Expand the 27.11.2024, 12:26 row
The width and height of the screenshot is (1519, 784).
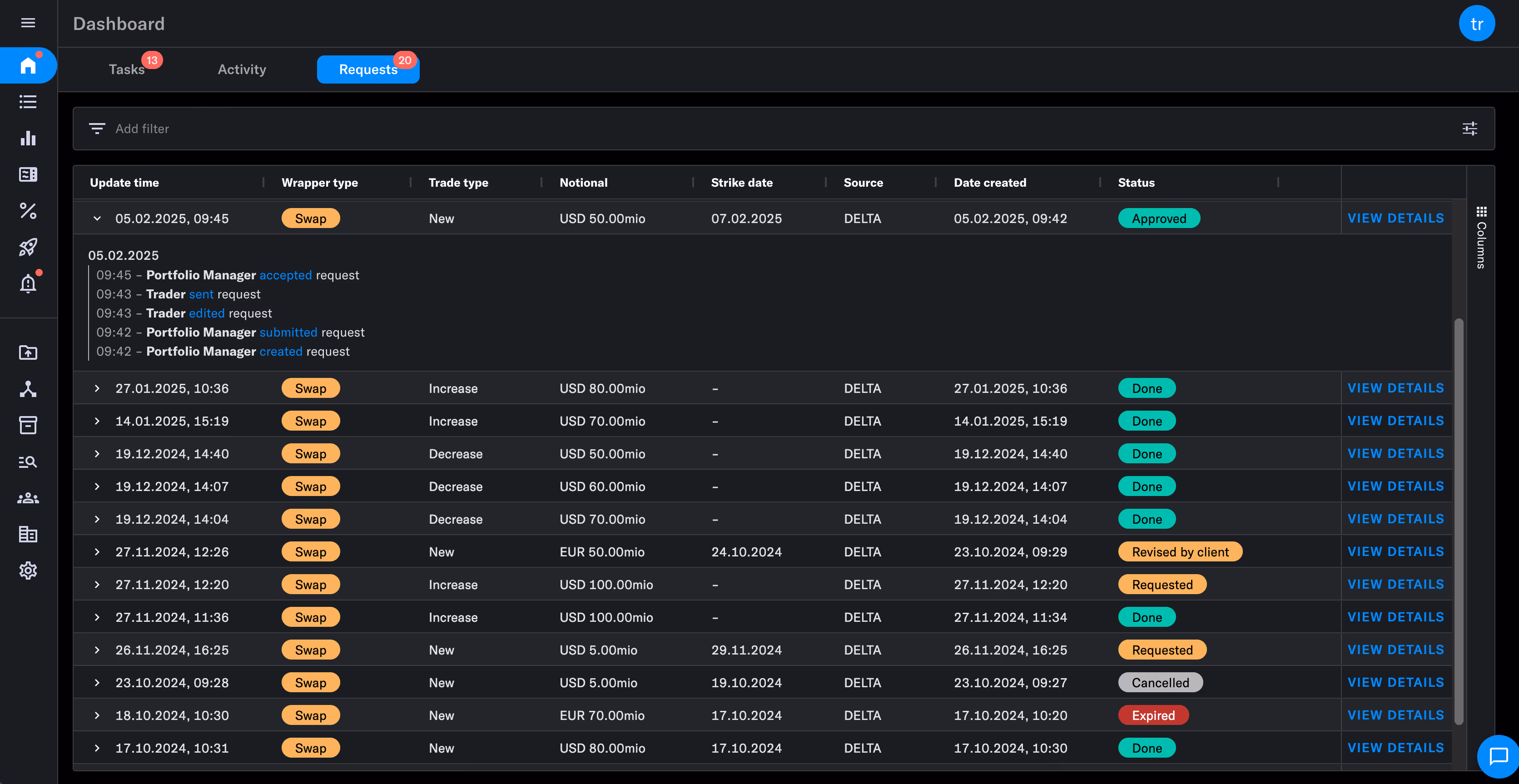point(97,552)
